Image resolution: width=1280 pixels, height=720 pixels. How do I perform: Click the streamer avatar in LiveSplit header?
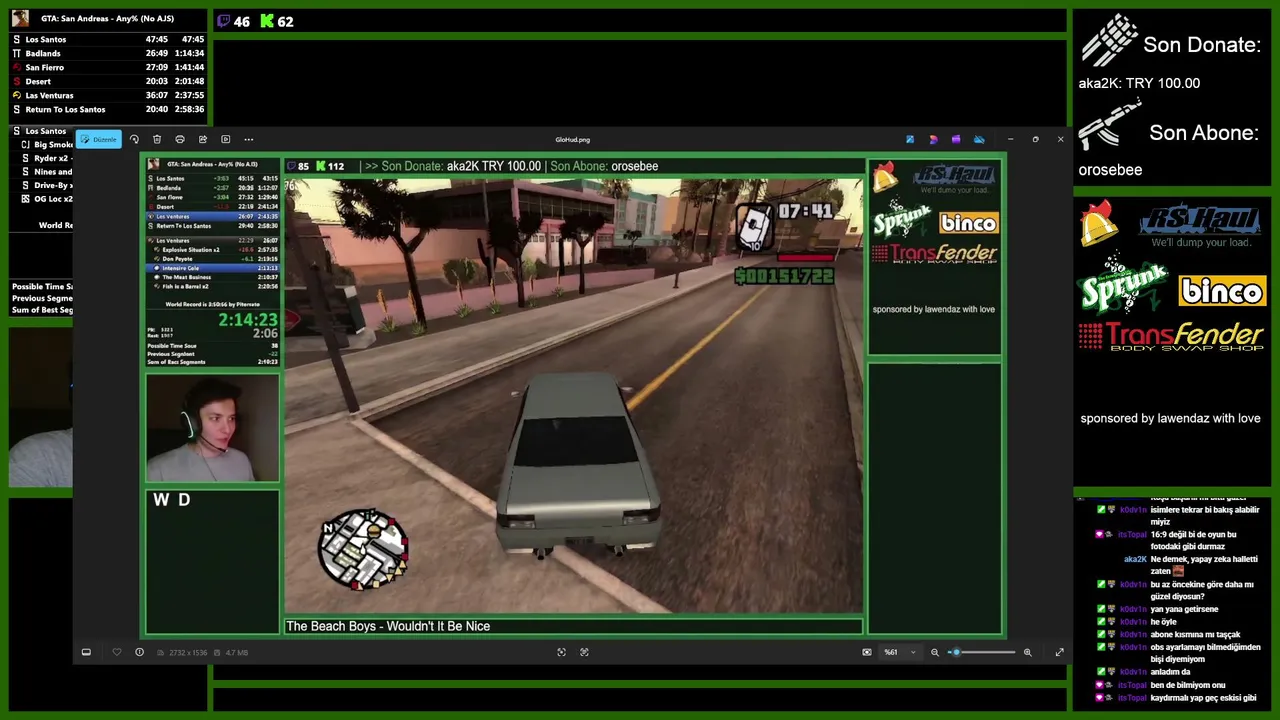click(x=20, y=18)
